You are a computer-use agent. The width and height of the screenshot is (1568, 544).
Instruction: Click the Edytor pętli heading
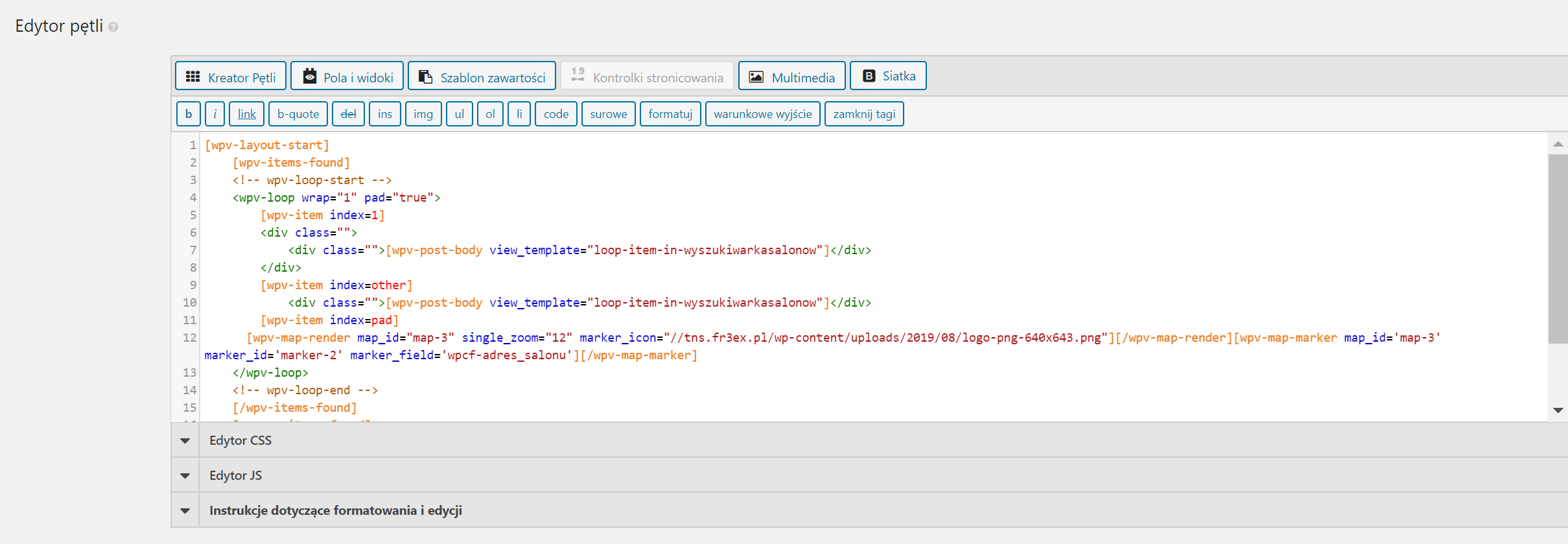(x=59, y=26)
